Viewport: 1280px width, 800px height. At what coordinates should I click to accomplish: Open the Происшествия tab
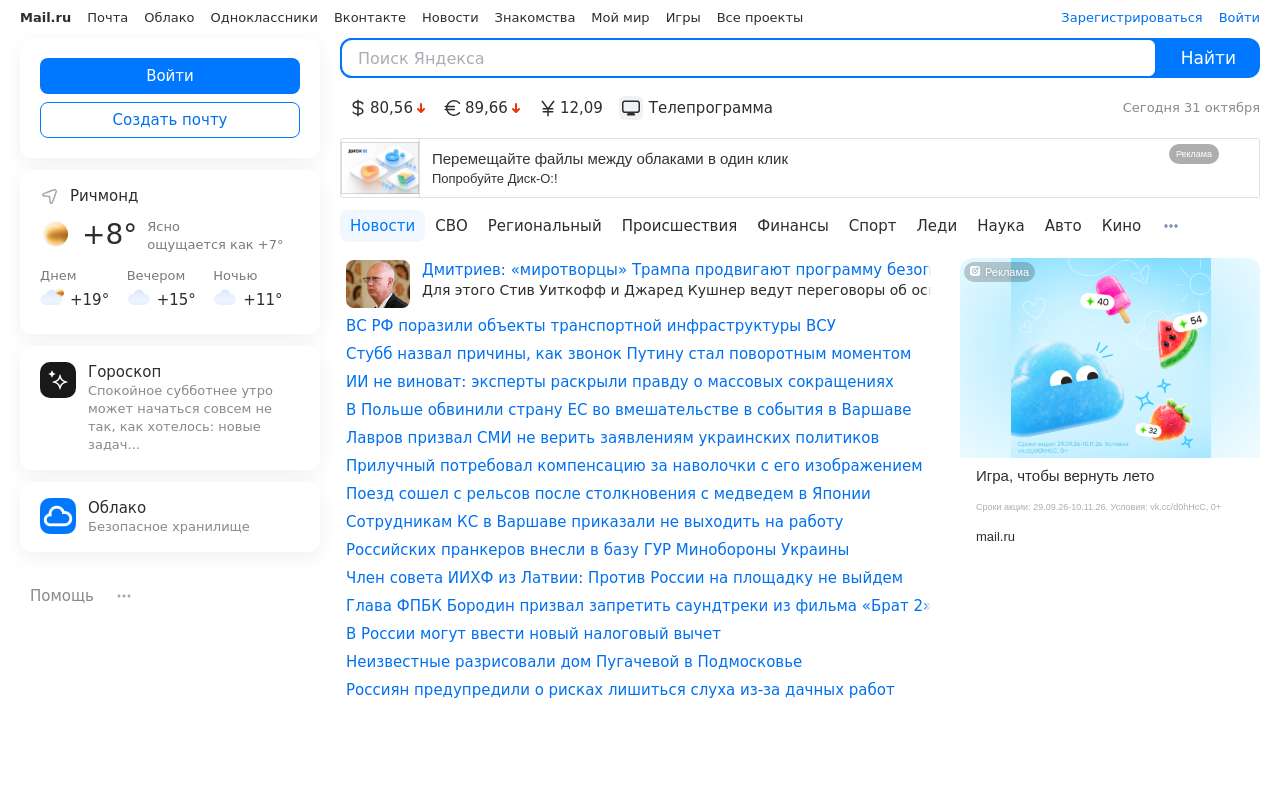coord(680,226)
